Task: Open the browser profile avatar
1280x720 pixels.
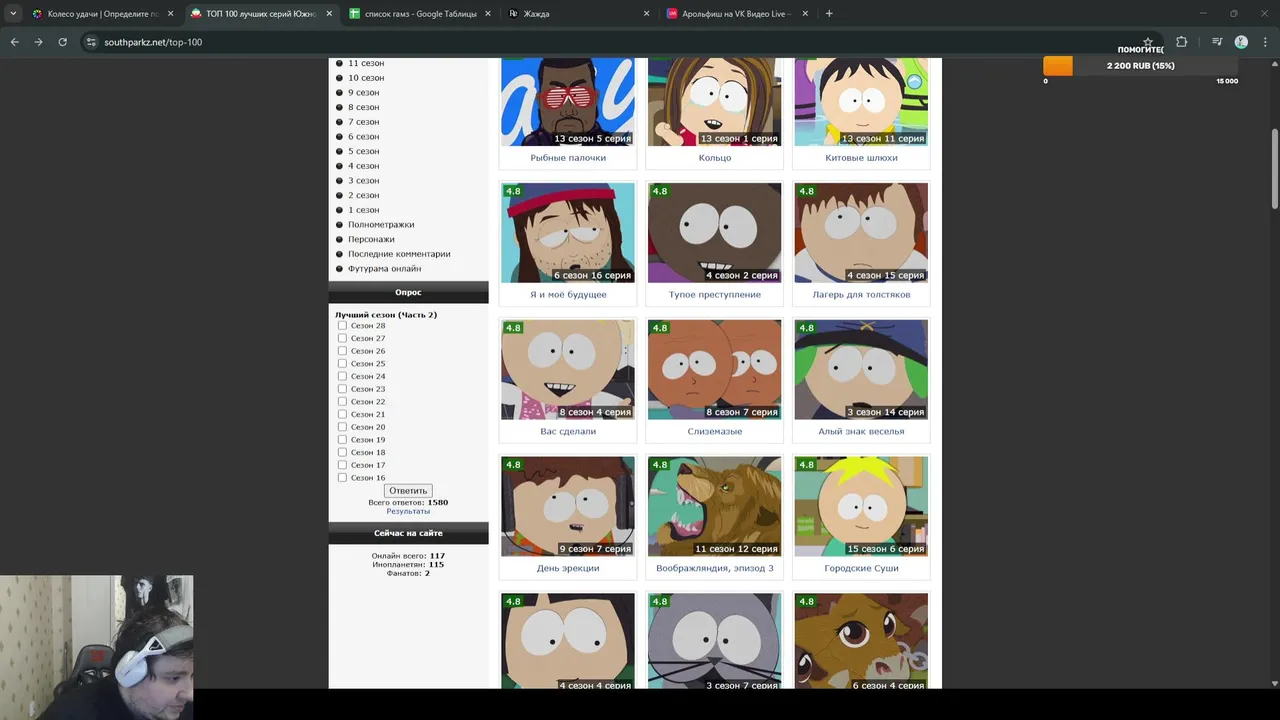Action: point(1241,42)
